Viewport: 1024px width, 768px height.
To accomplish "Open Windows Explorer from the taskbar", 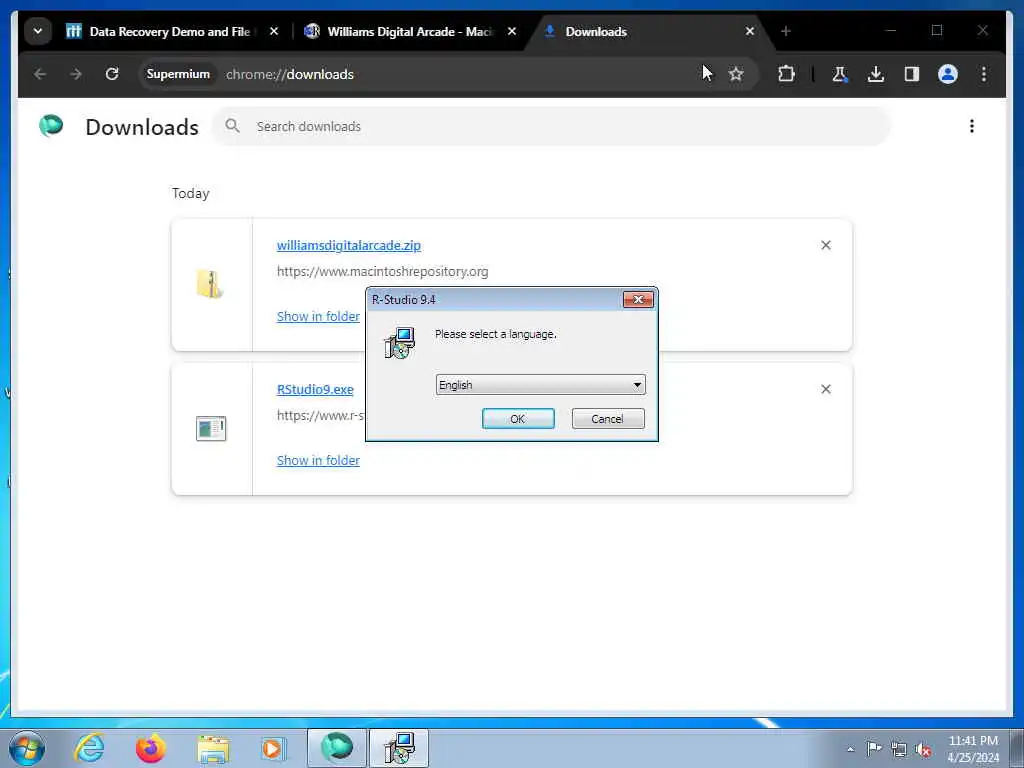I will [213, 748].
